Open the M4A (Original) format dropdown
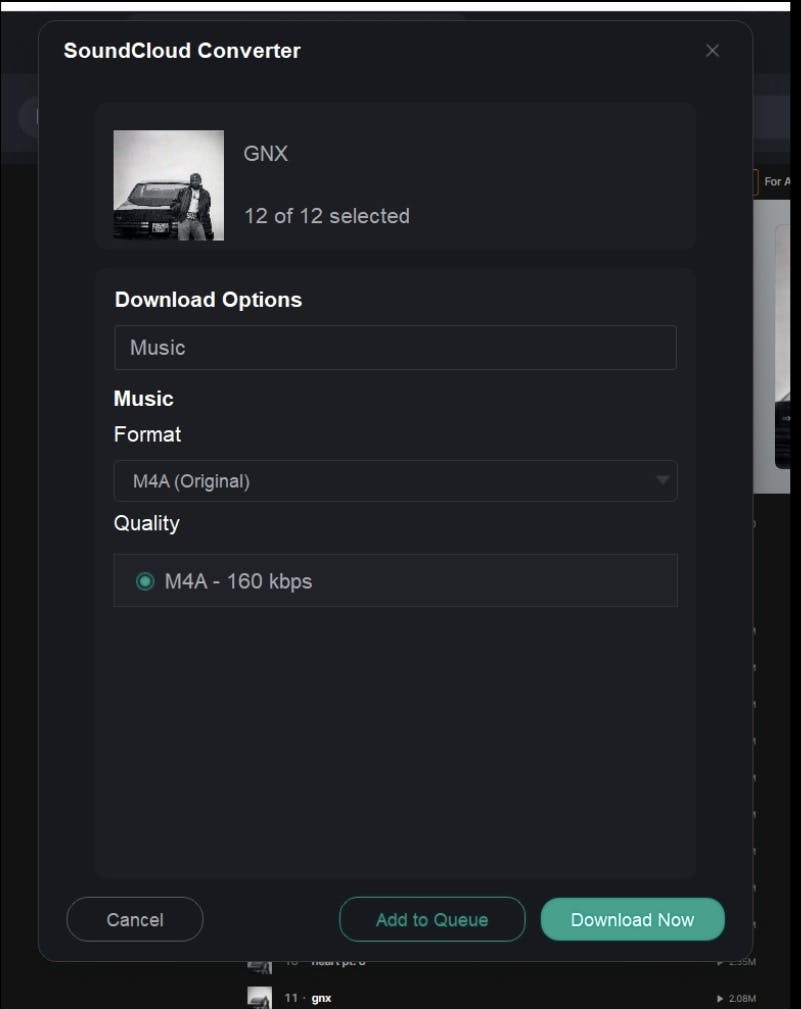 [395, 481]
